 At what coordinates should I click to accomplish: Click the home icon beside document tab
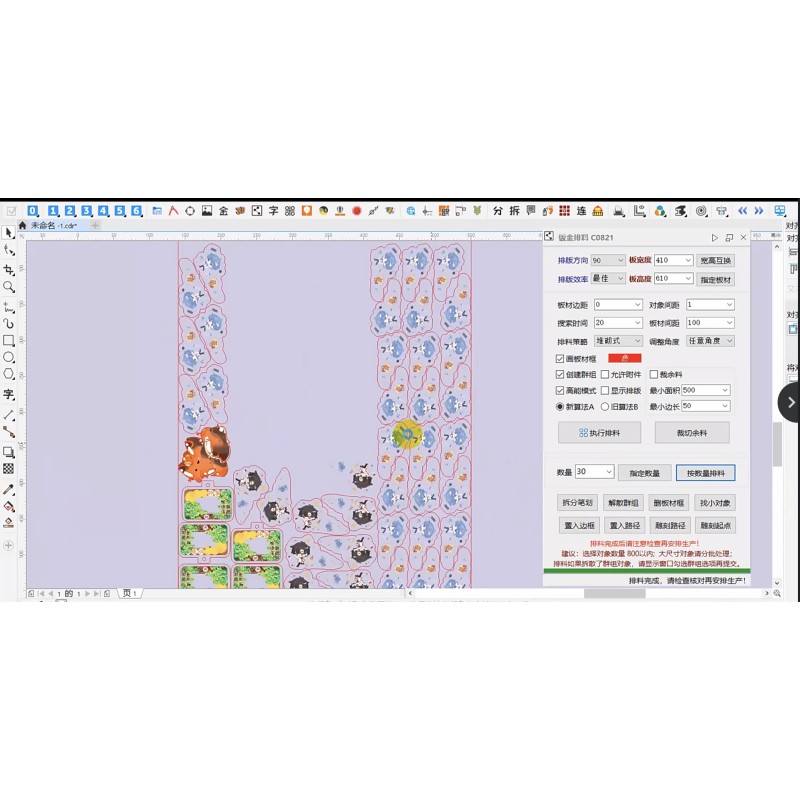pyautogui.click(x=22, y=225)
